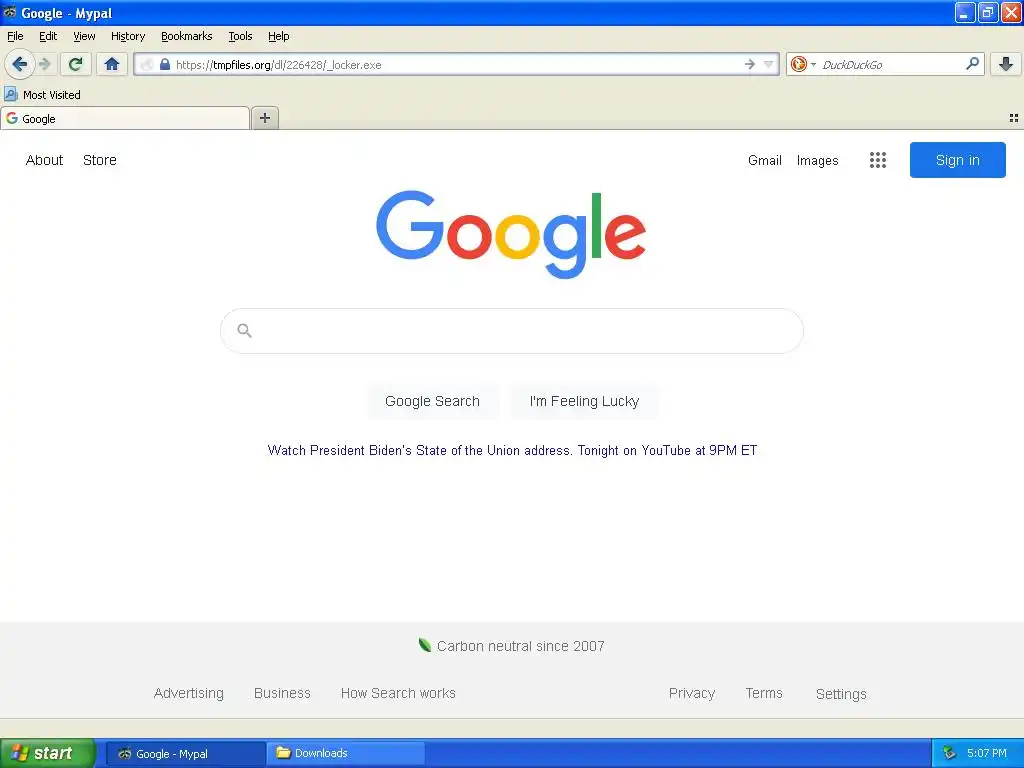Open the Help menu
Image resolution: width=1024 pixels, height=768 pixels.
pos(279,36)
